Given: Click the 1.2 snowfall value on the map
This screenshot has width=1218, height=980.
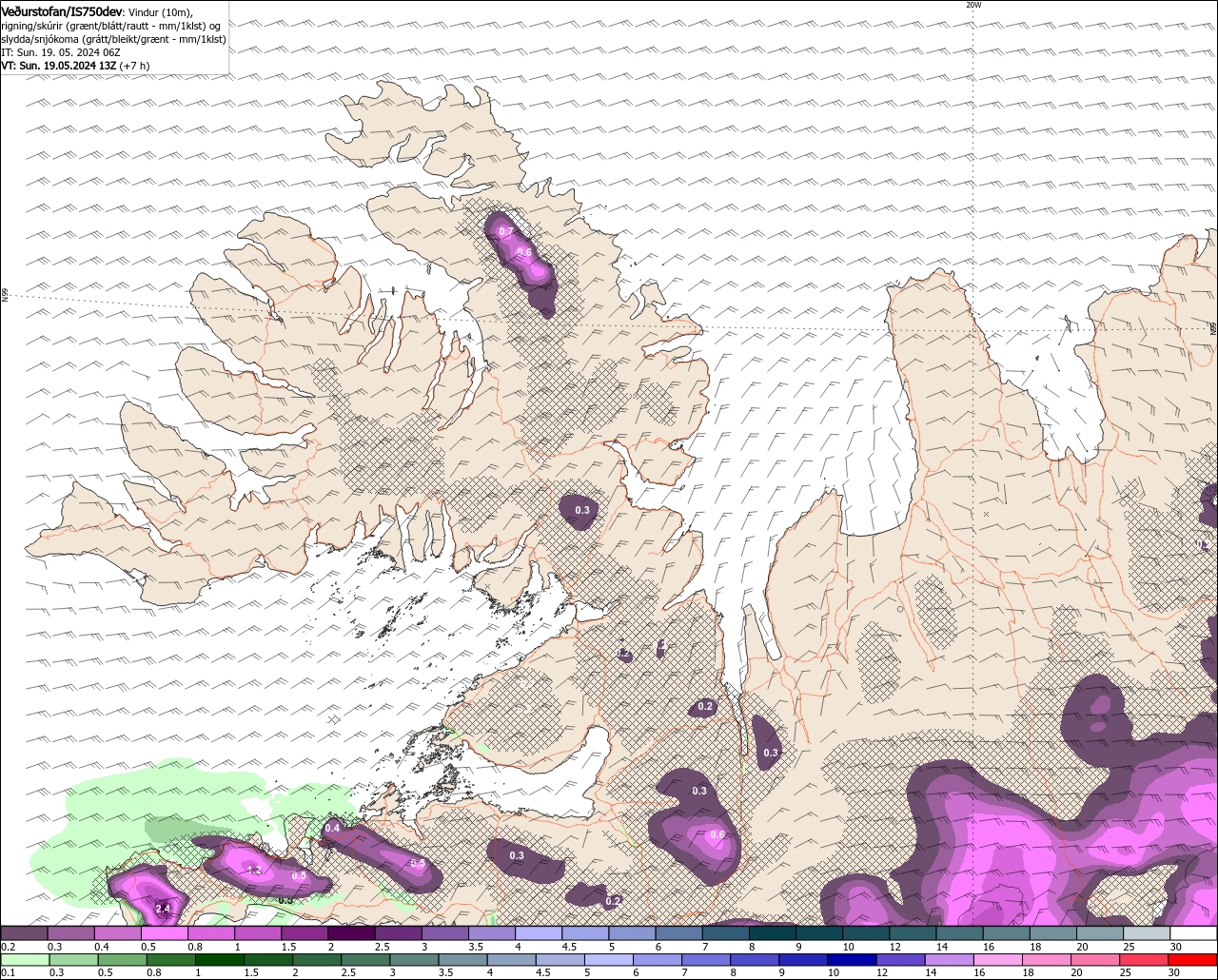Looking at the screenshot, I should point(254,870).
